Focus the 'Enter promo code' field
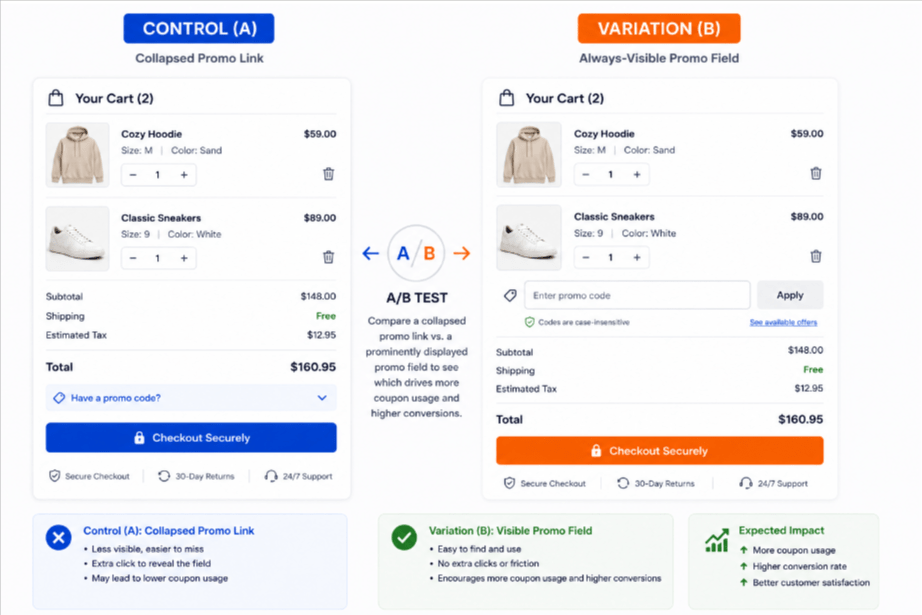The image size is (922, 615). click(x=637, y=295)
